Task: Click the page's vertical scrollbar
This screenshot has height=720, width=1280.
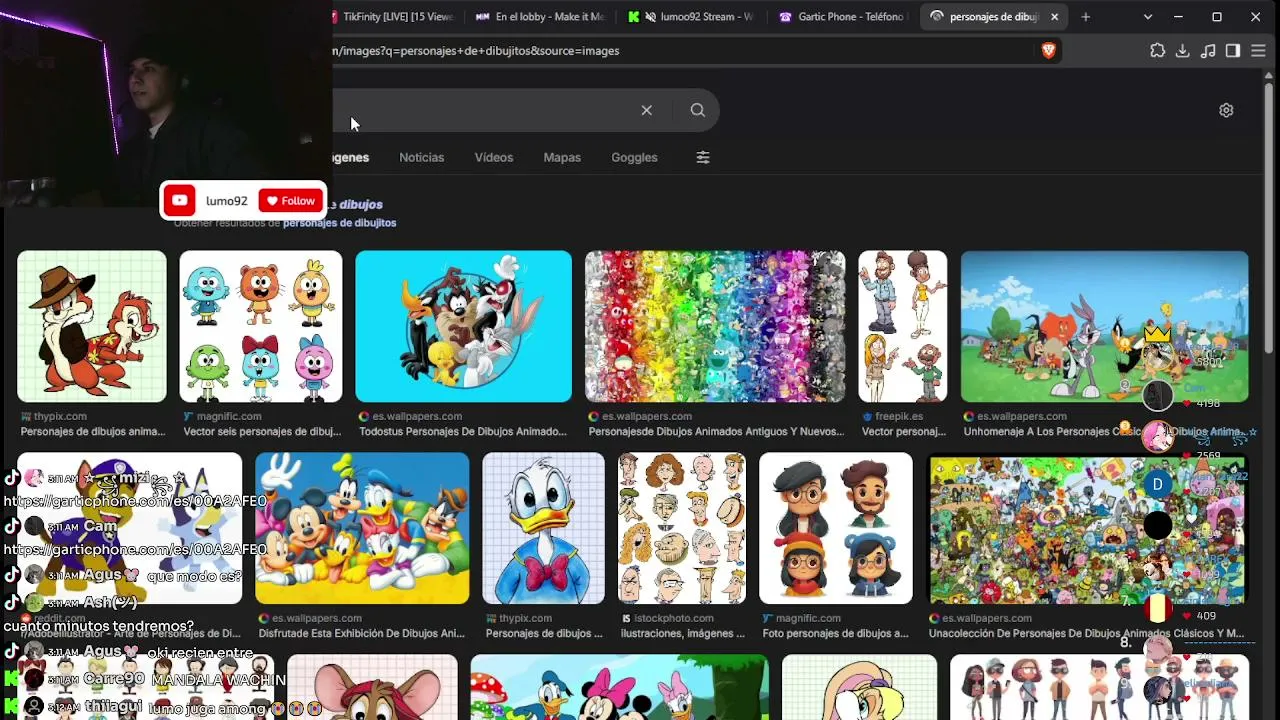Action: [x=1271, y=220]
